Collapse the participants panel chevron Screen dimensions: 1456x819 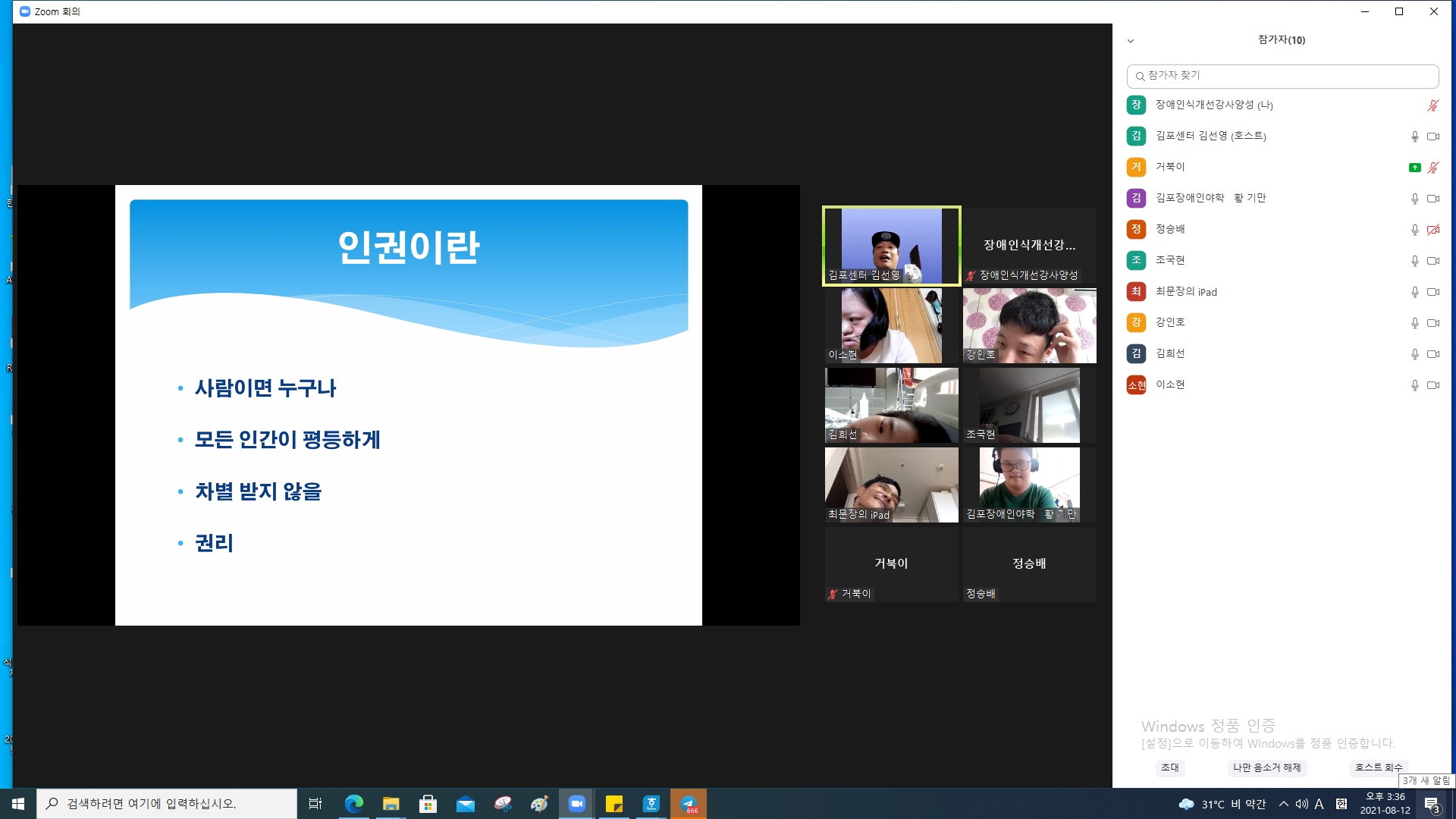point(1131,41)
